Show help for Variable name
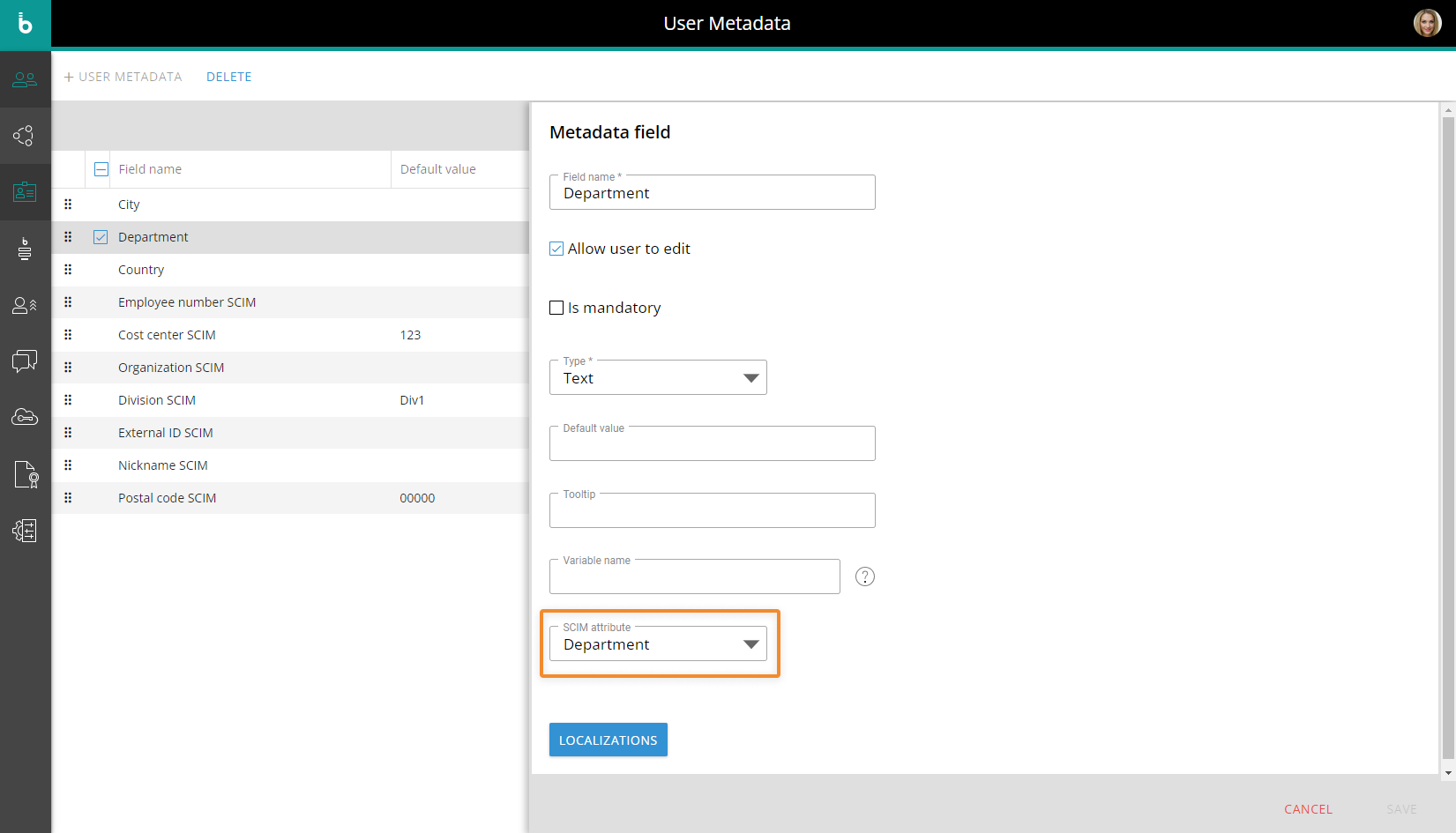Image resolution: width=1456 pixels, height=833 pixels. click(x=865, y=576)
